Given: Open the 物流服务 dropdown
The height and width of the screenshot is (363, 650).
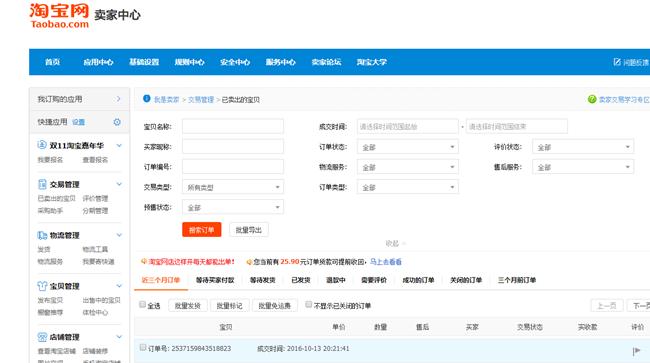Looking at the screenshot, I should pos(407,167).
